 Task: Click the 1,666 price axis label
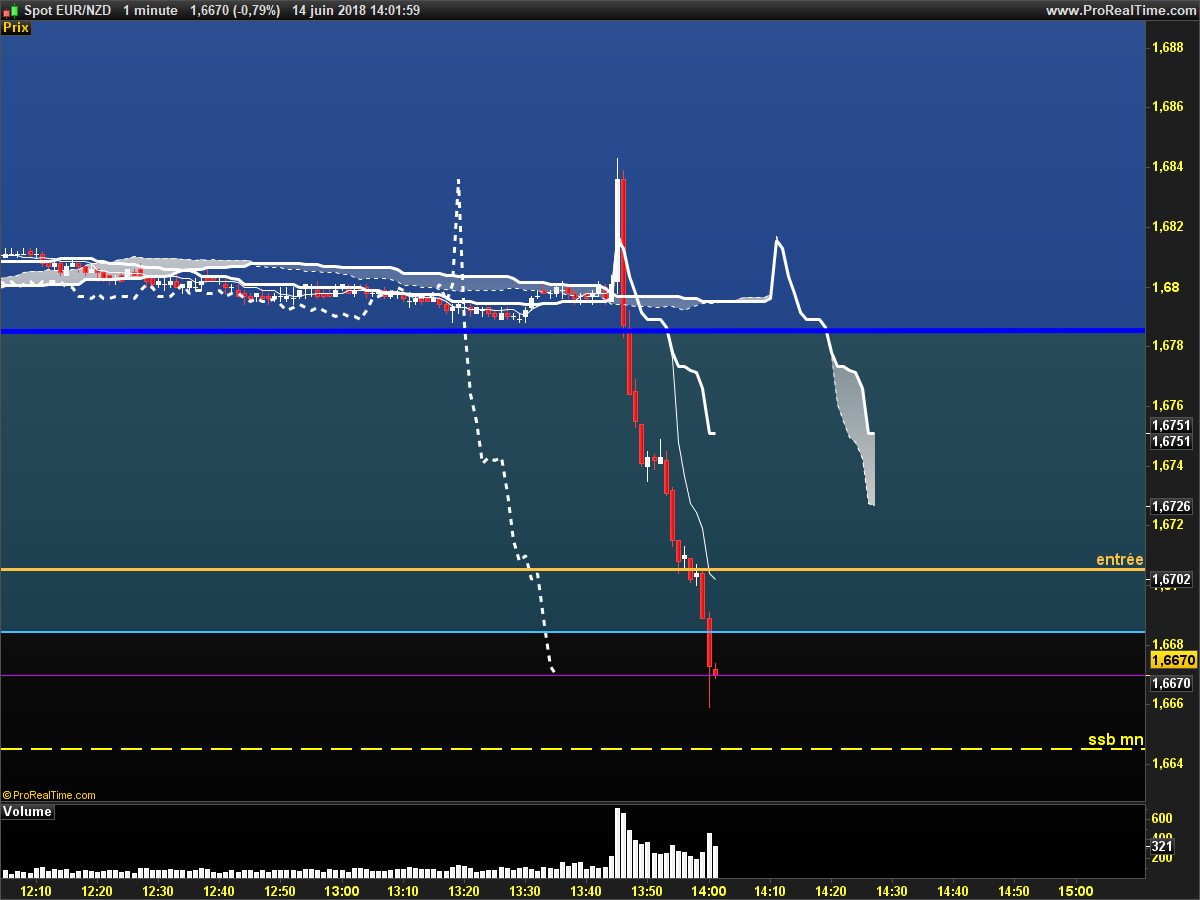pyautogui.click(x=1168, y=704)
